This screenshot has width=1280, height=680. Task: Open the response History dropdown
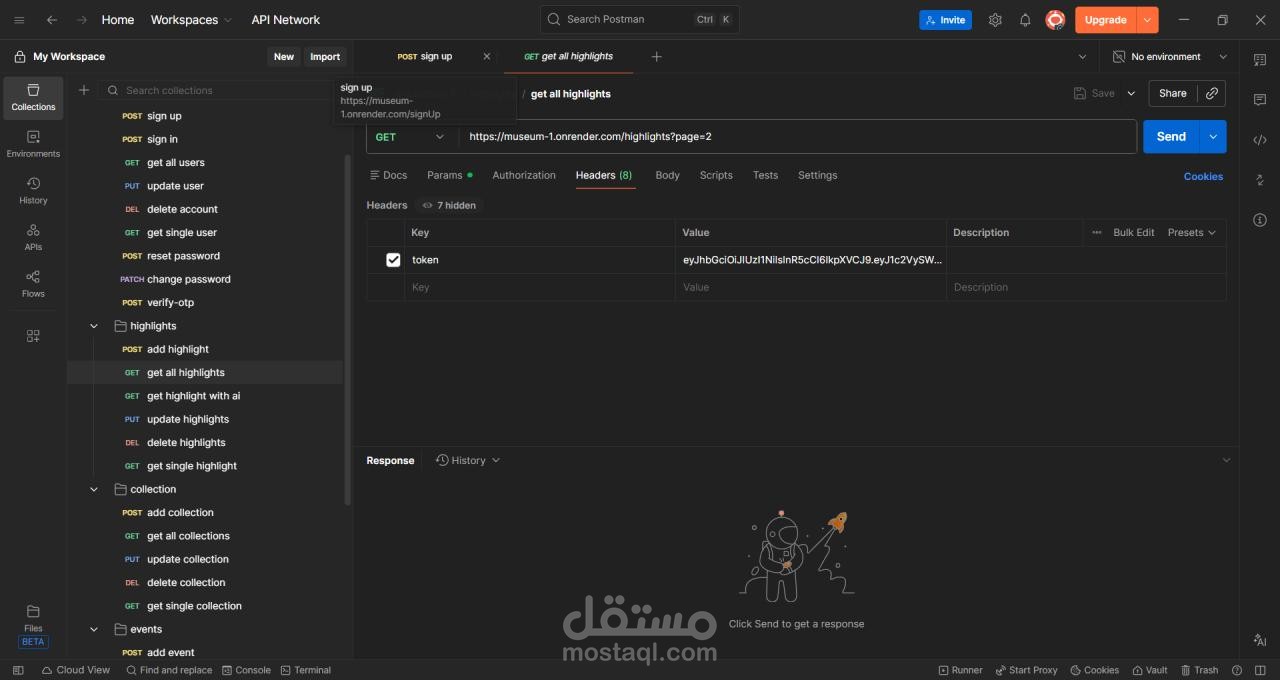pyautogui.click(x=468, y=460)
